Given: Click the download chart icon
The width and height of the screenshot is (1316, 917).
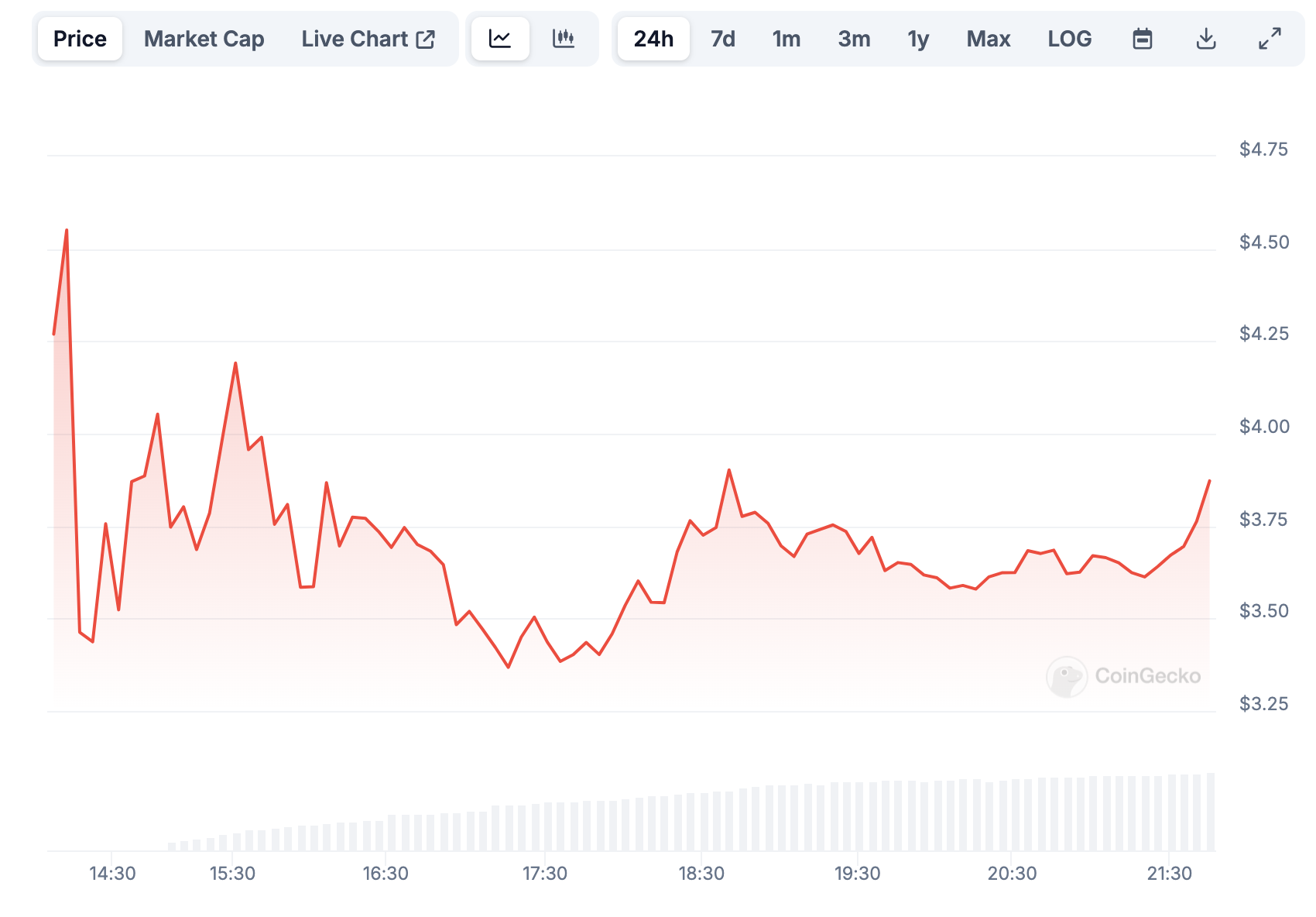Looking at the screenshot, I should click(x=1206, y=39).
